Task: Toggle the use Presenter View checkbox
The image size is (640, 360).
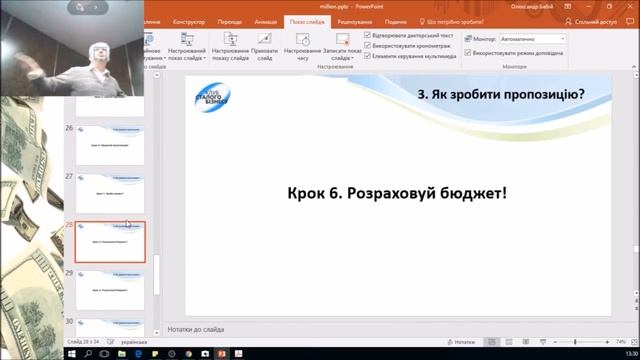Action: tap(468, 53)
